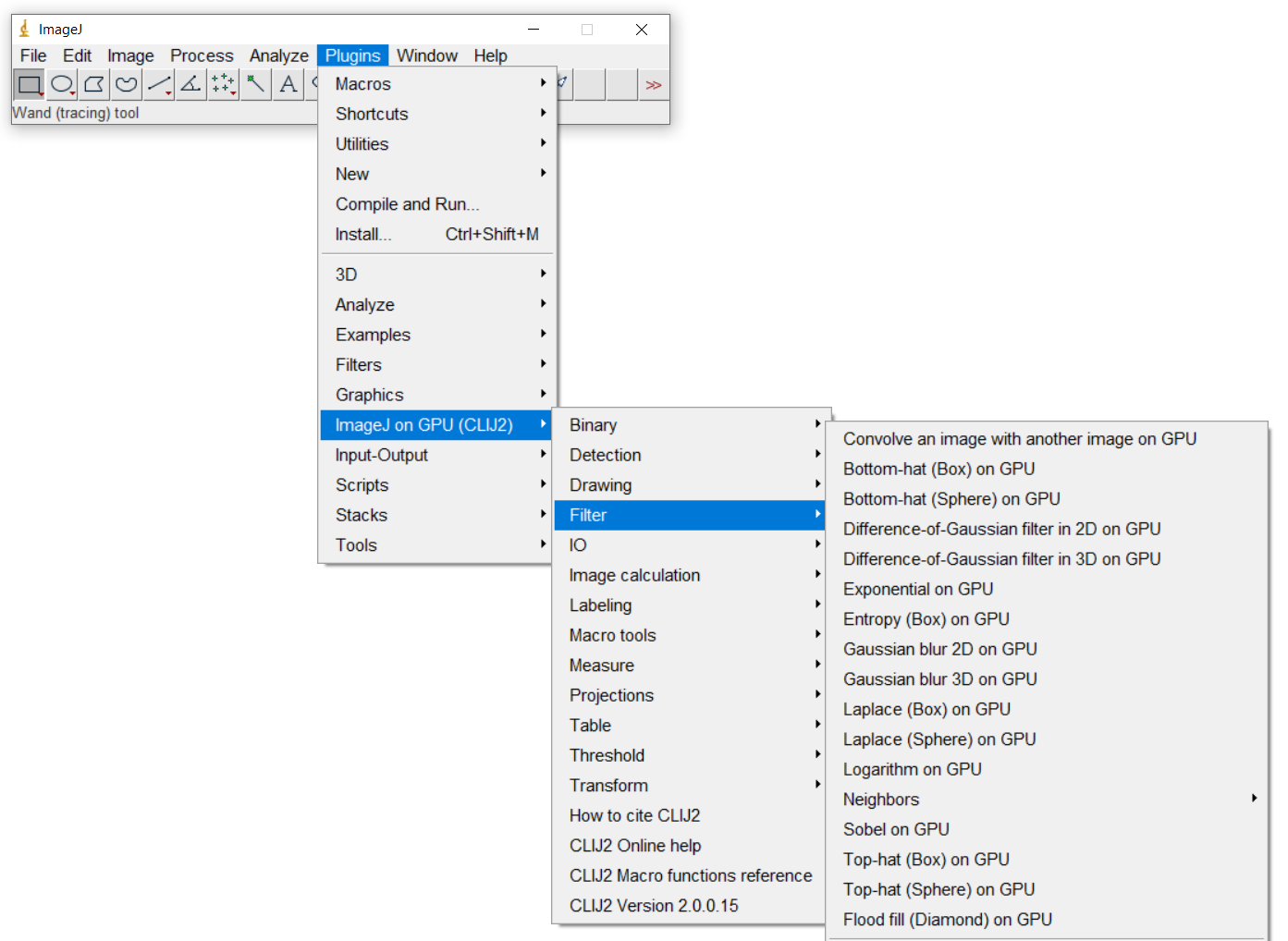Expand the Neighbors submenu

click(x=1047, y=800)
